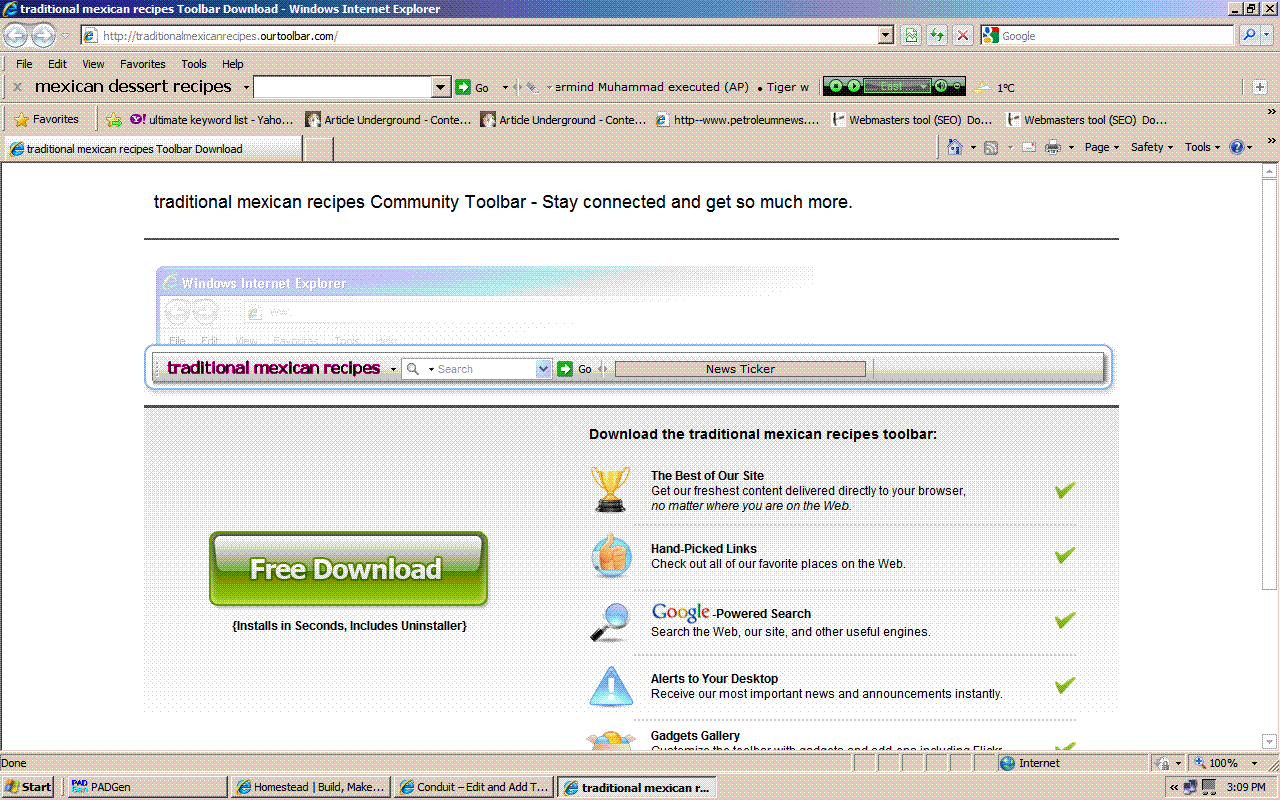Click the green Go arrow in the toolbar
Screen dimensions: 1280x800
(x=463, y=87)
